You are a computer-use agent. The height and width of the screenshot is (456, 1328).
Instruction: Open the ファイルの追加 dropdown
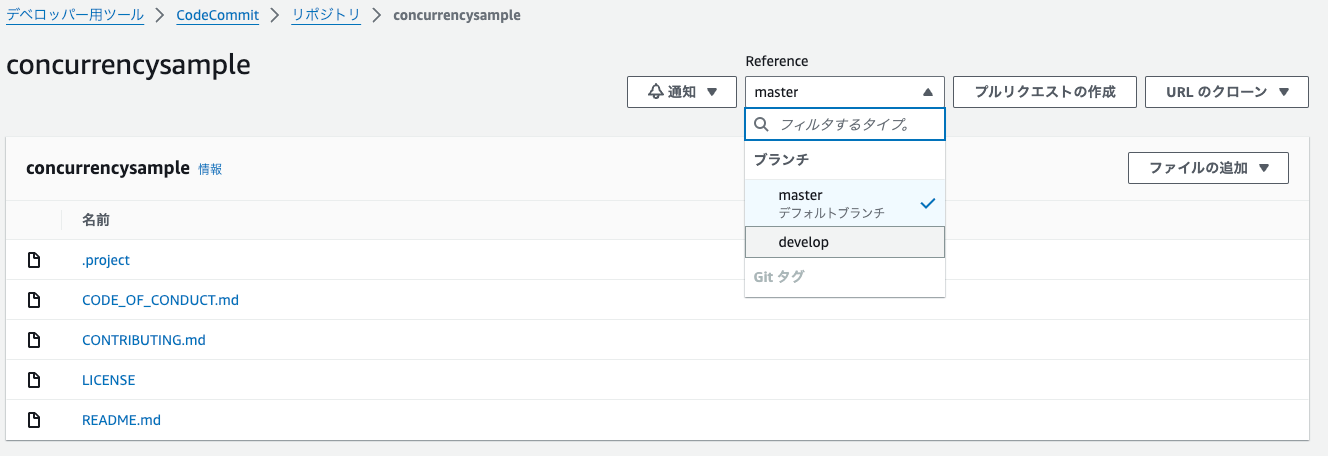tap(1208, 168)
